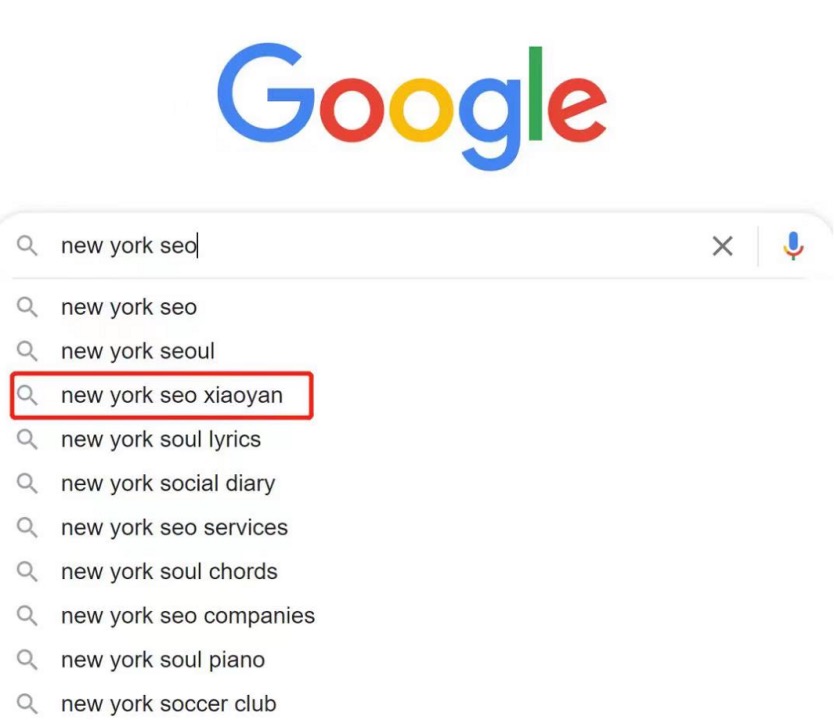Click the Google logo
The width and height of the screenshot is (834, 720).
coord(412,106)
